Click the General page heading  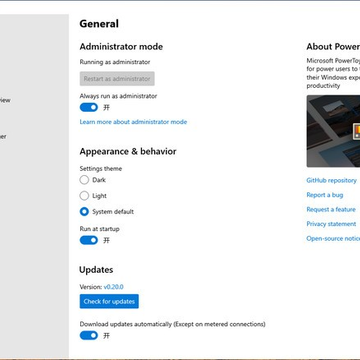click(x=99, y=24)
